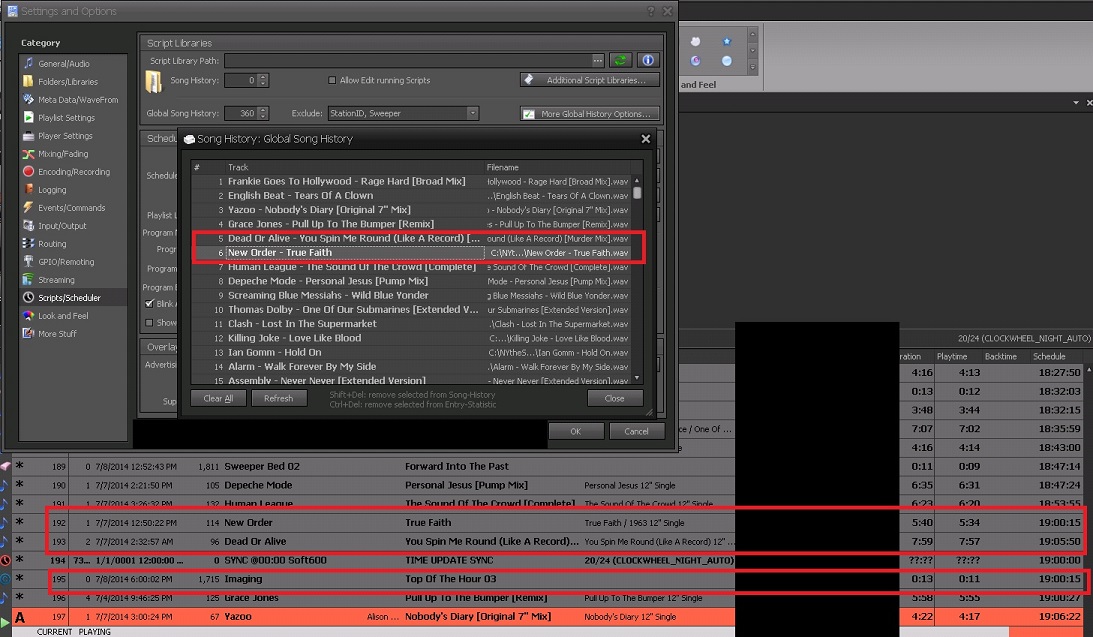Screen dimensions: 1093x637
Task: Open the Routing category
Action: point(52,244)
